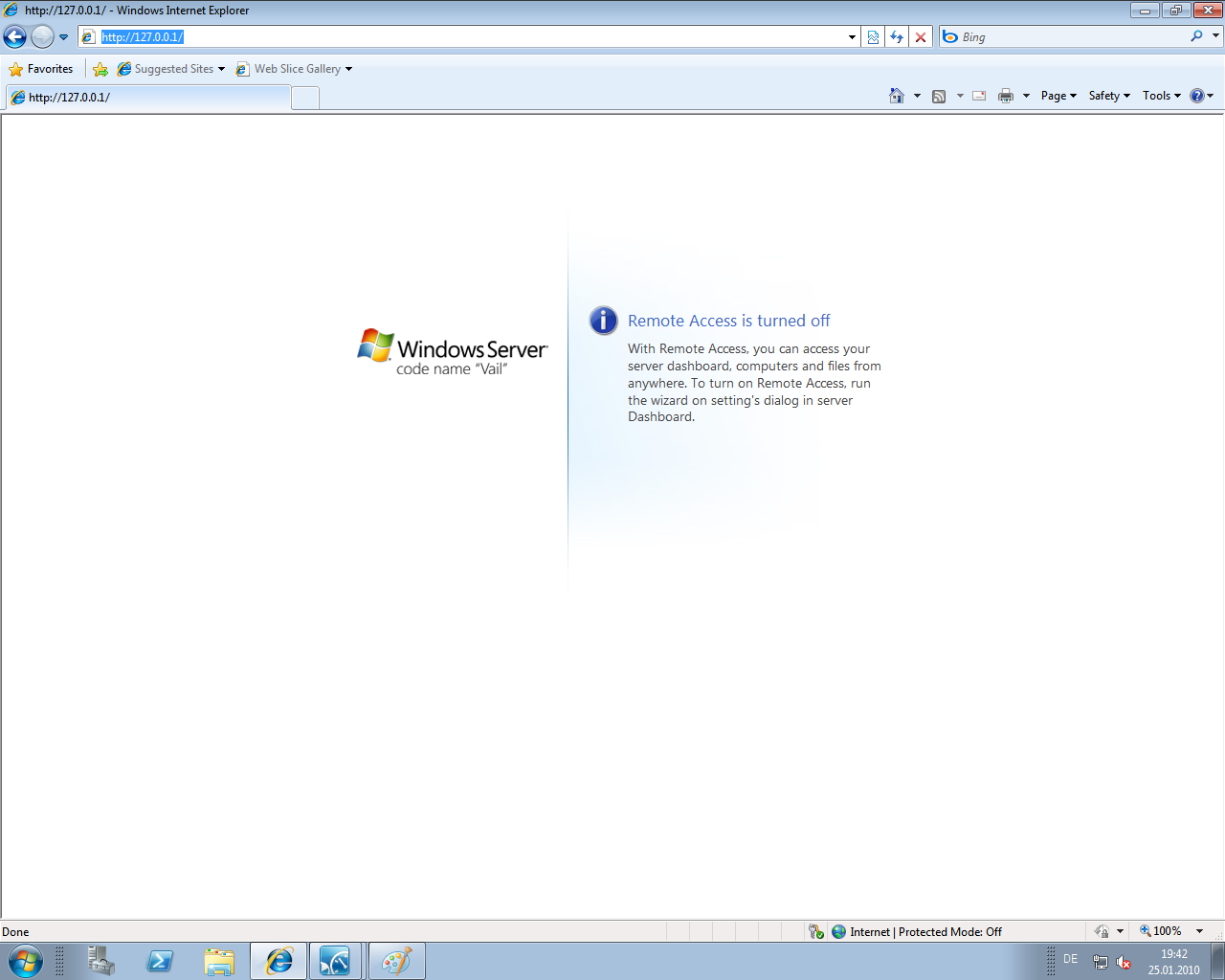Expand the Feeds dropdown arrow
The height and width of the screenshot is (980, 1225).
coord(960,96)
